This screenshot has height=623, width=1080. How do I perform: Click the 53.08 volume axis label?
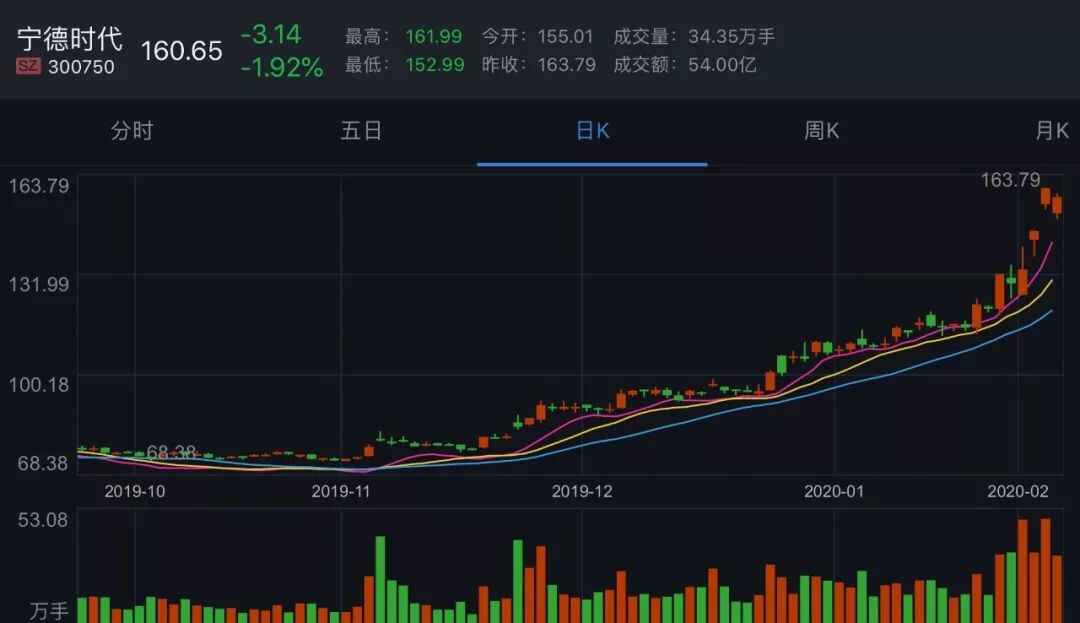(x=43, y=520)
